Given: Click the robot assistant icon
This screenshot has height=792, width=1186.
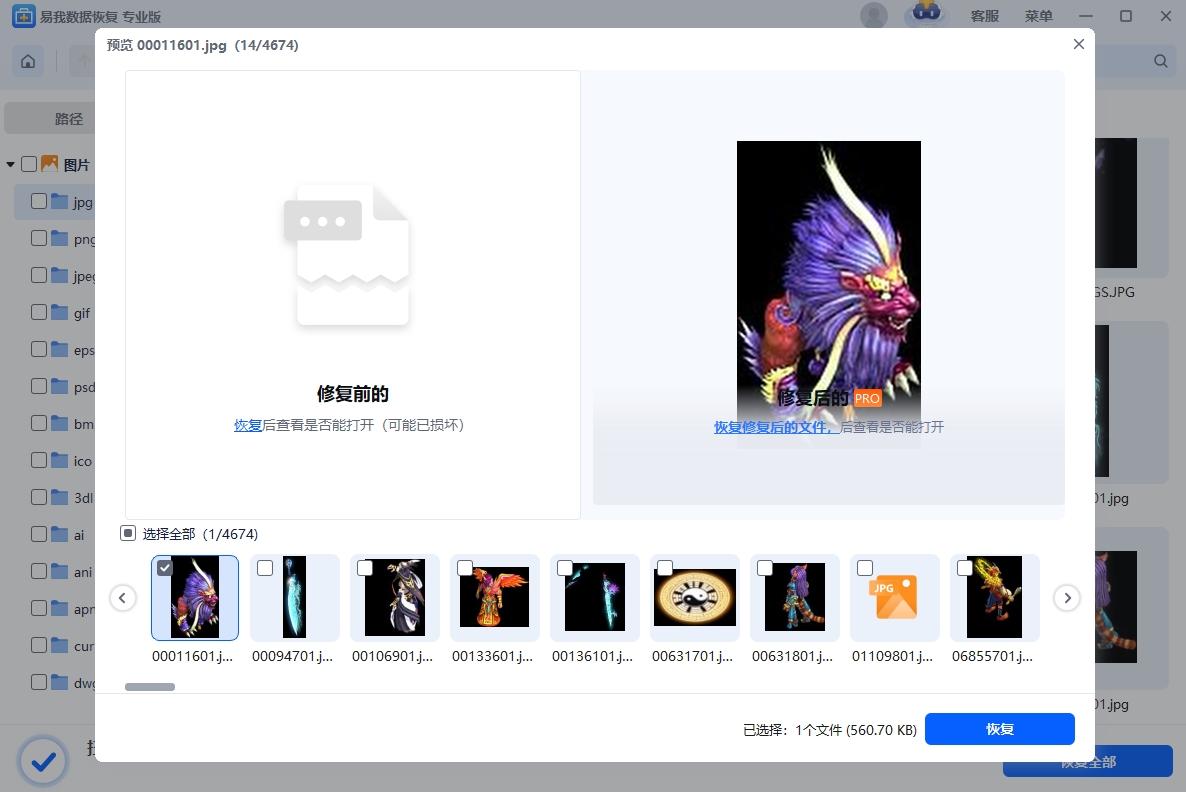Looking at the screenshot, I should click(x=926, y=14).
